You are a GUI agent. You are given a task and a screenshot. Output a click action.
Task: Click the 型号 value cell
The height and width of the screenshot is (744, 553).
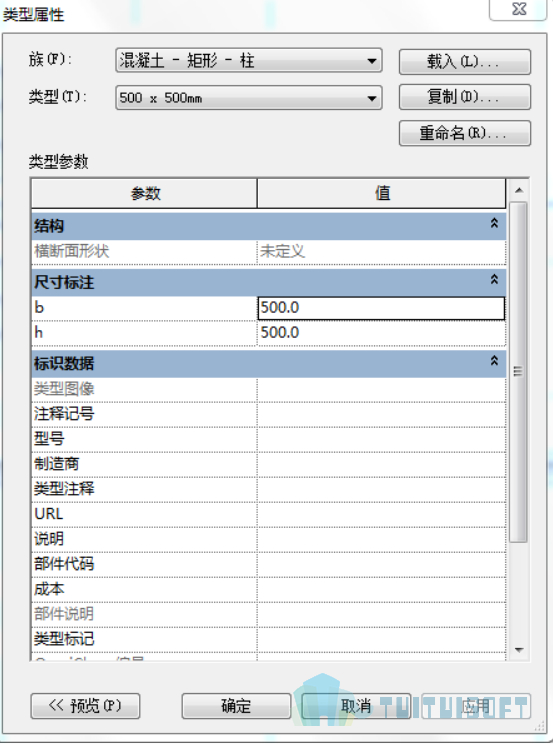click(381, 439)
